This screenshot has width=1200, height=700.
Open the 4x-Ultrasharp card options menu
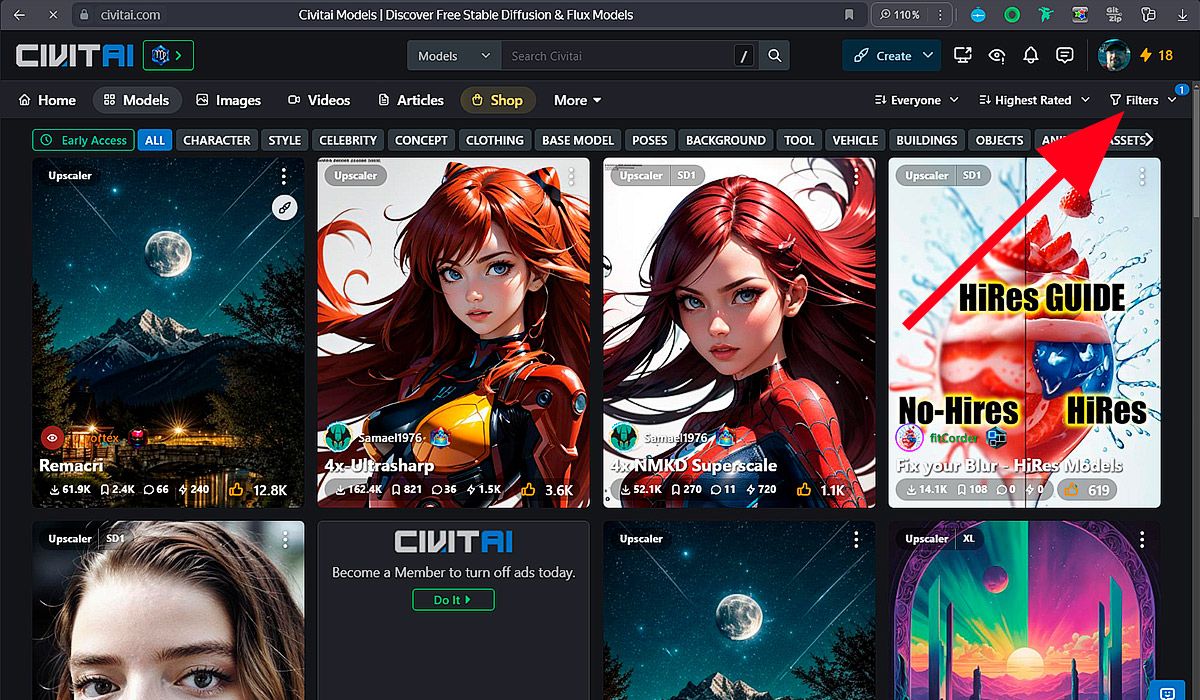pyautogui.click(x=571, y=176)
